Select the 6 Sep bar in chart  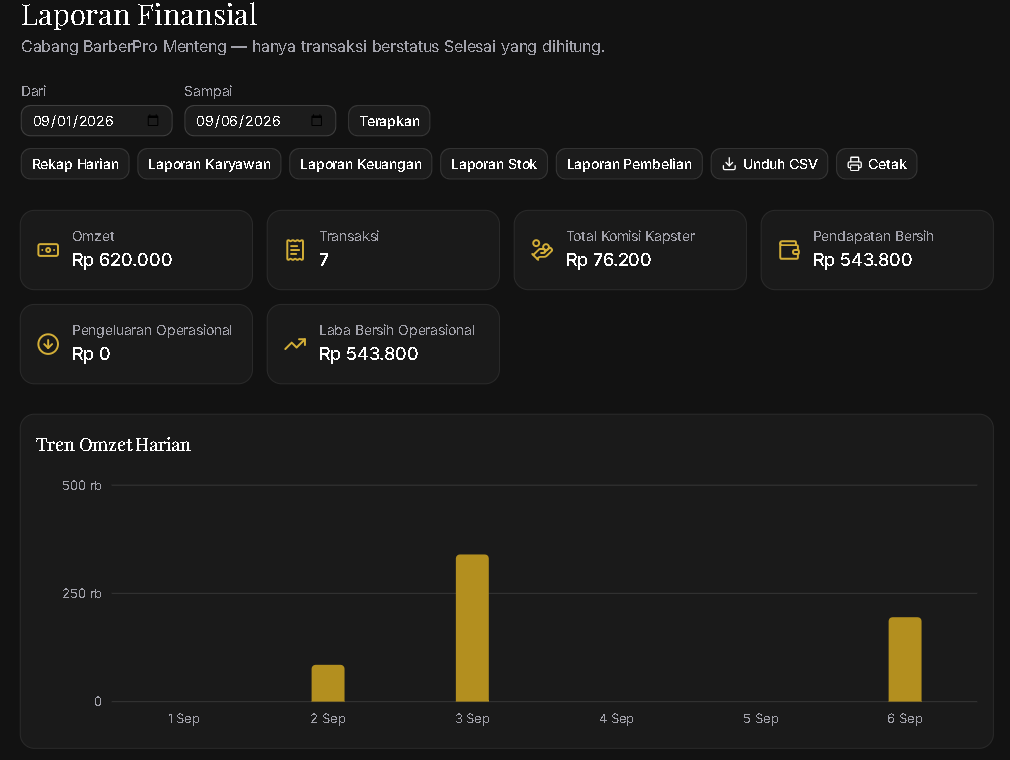[905, 660]
